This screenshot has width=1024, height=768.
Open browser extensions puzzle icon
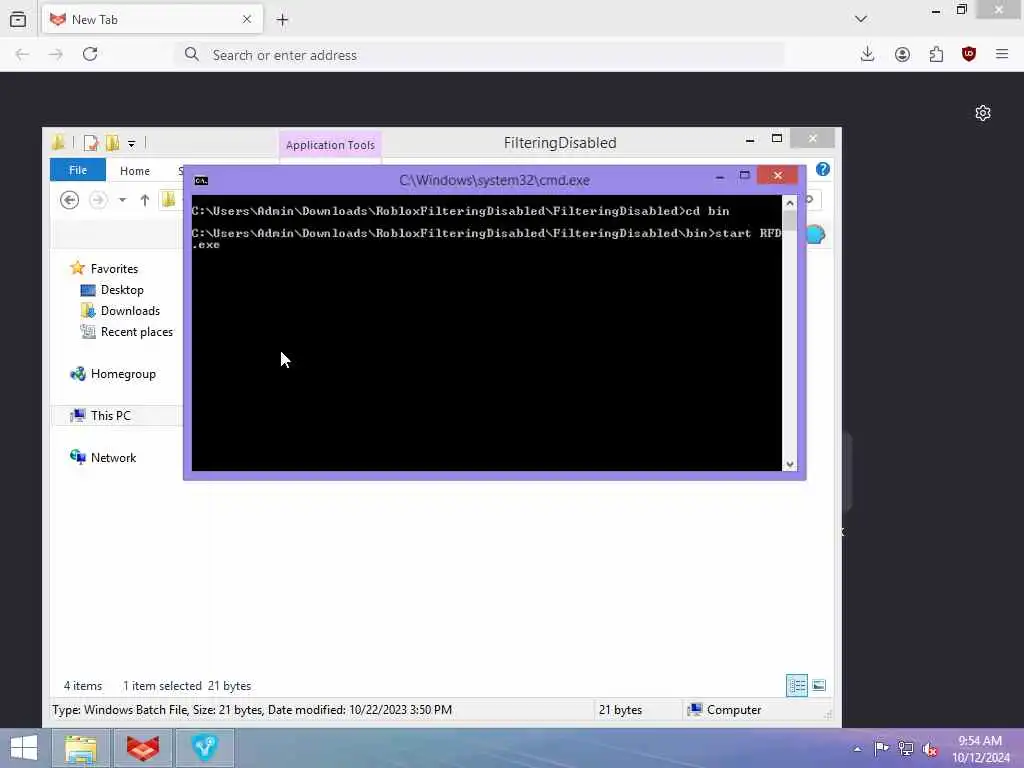tap(936, 54)
